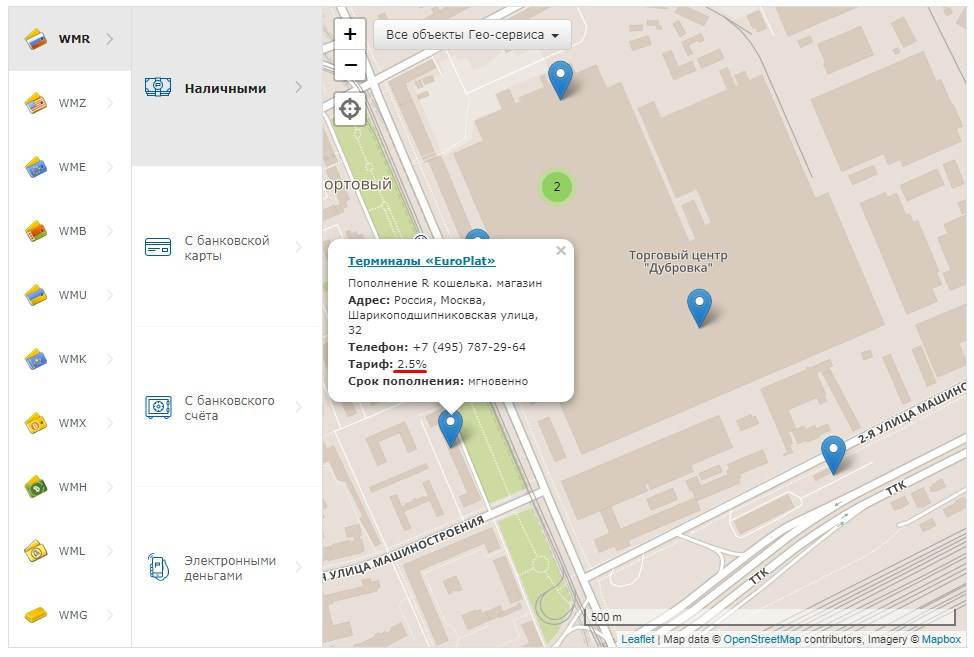Select 'С банковской карты' method
Screen dimensions: 974x657
226,248
